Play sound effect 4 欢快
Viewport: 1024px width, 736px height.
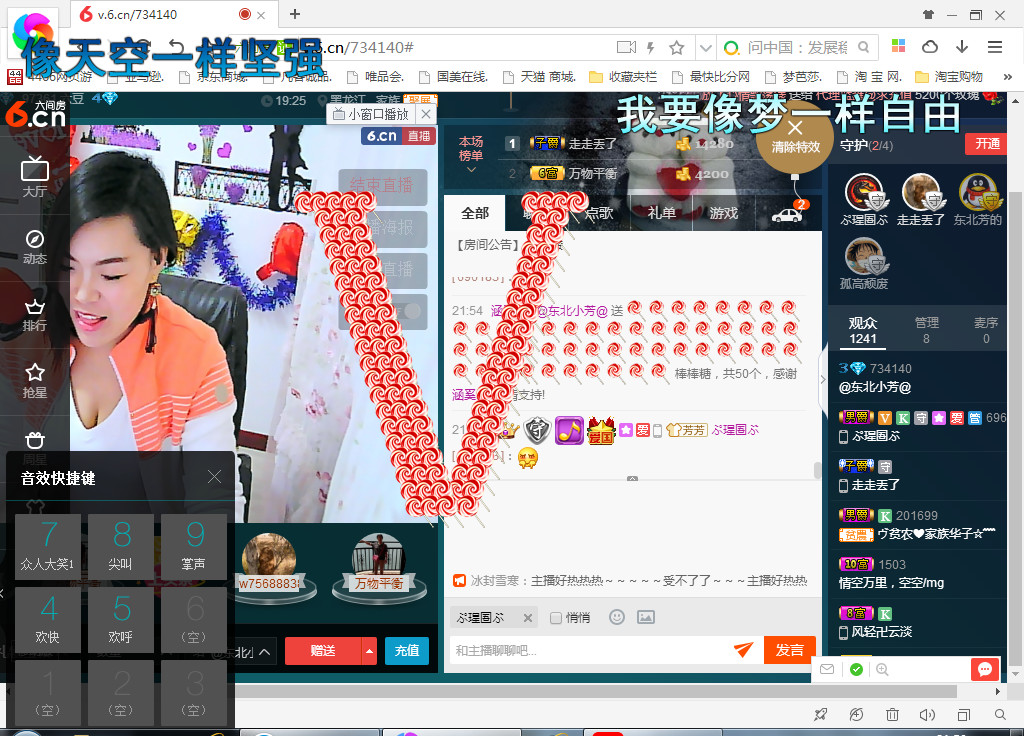[x=48, y=619]
